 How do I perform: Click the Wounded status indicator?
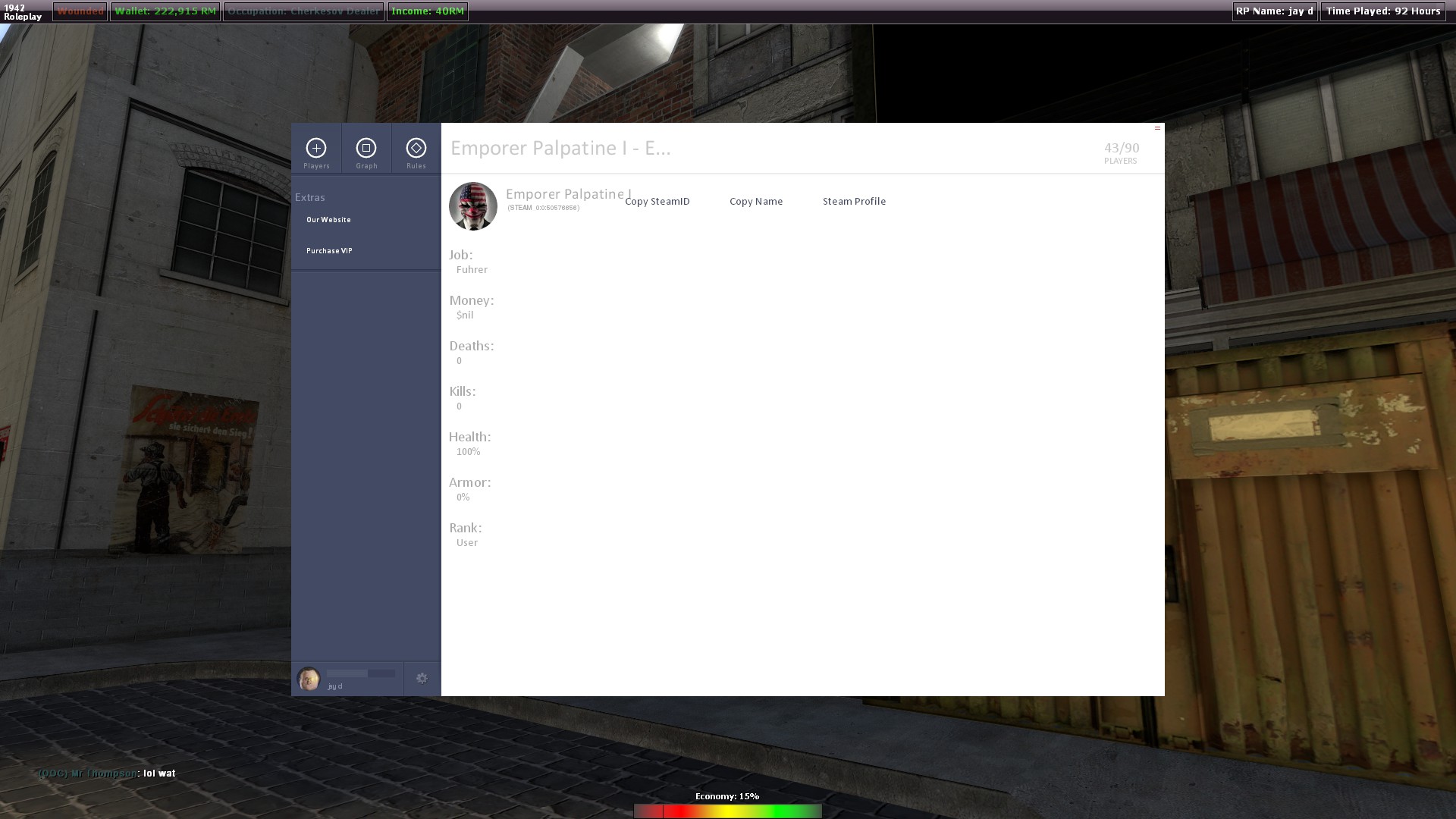[80, 11]
